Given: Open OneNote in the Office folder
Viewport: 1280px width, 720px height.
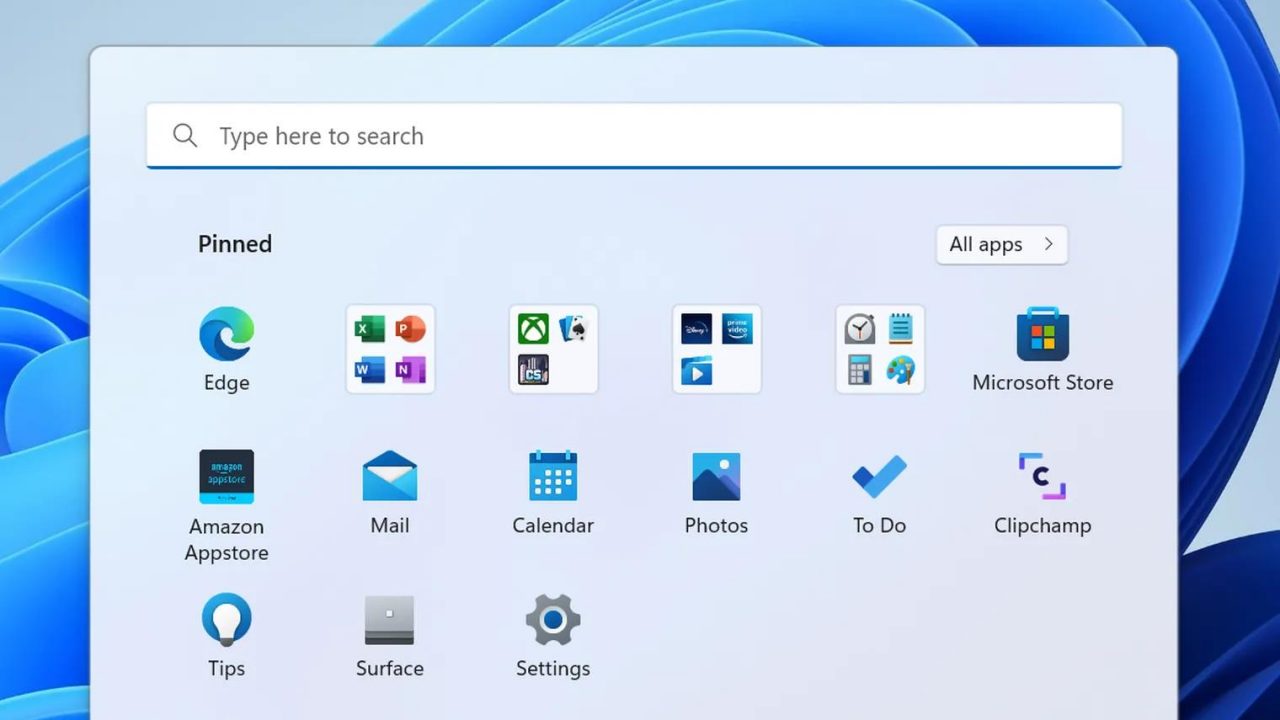Looking at the screenshot, I should pos(411,370).
